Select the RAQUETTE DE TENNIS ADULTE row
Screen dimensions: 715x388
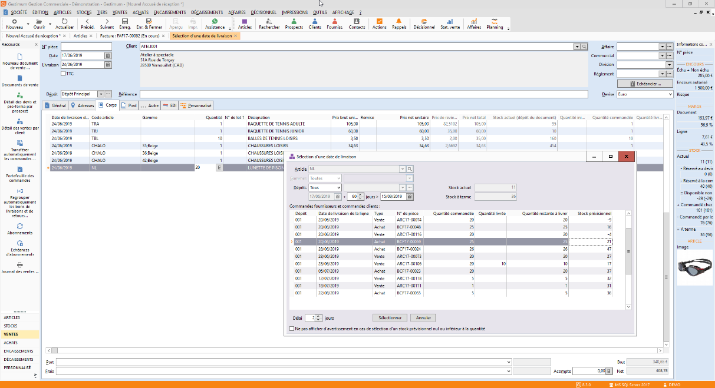pos(356,124)
